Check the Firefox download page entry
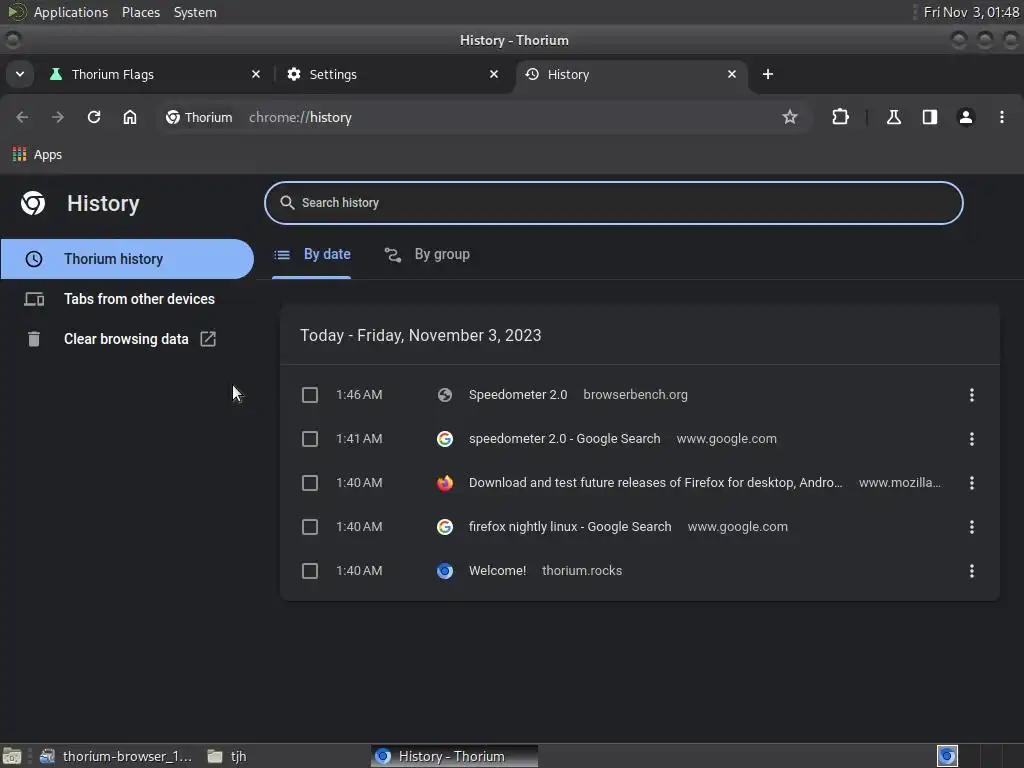Image resolution: width=1024 pixels, height=768 pixels. [x=310, y=483]
